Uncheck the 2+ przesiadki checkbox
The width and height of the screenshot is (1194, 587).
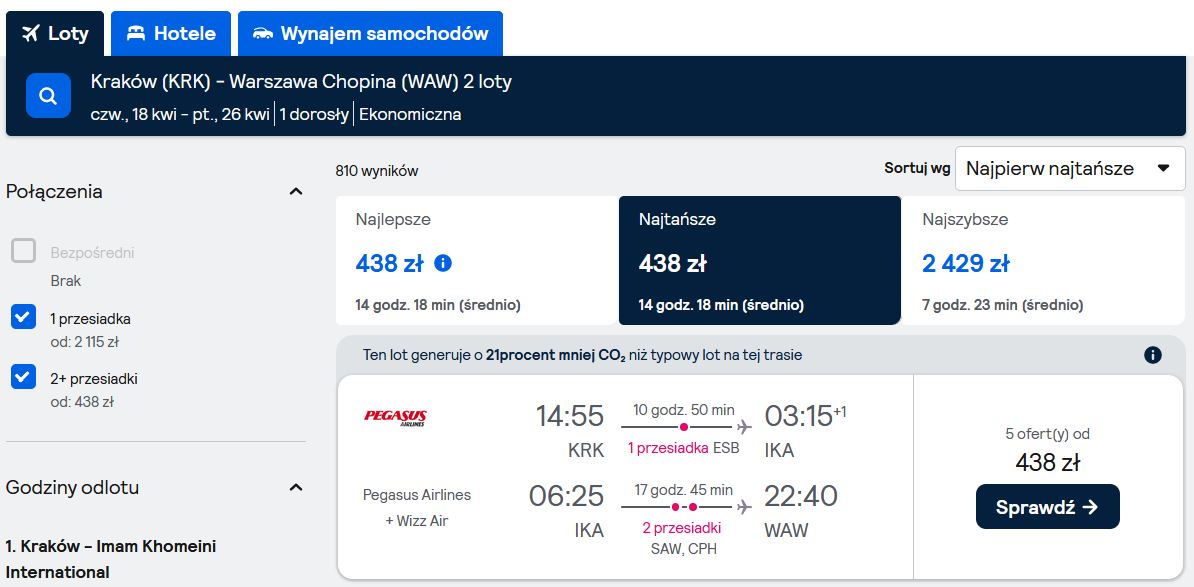(x=24, y=377)
